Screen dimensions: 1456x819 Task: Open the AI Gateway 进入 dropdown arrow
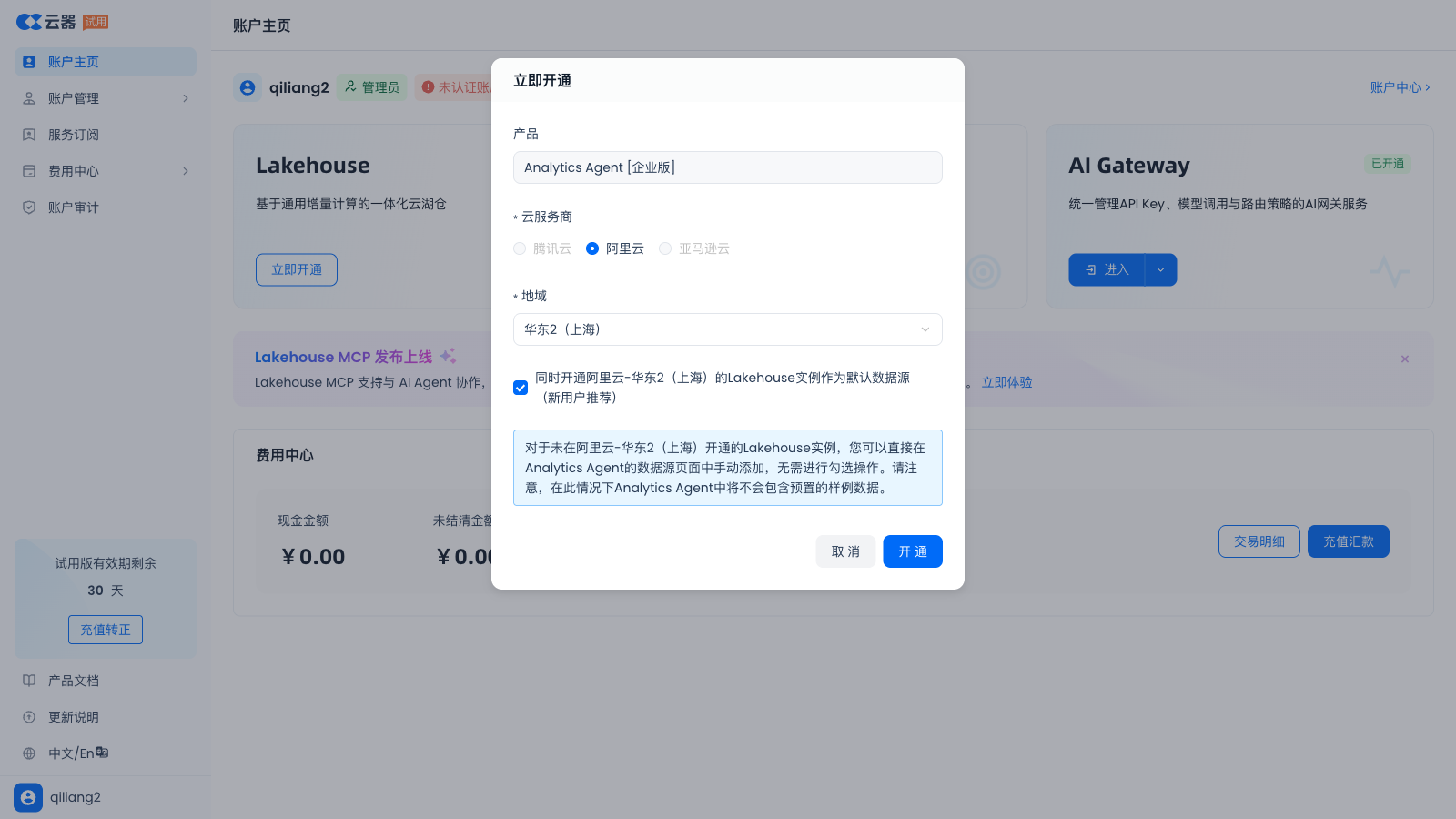point(1160,270)
